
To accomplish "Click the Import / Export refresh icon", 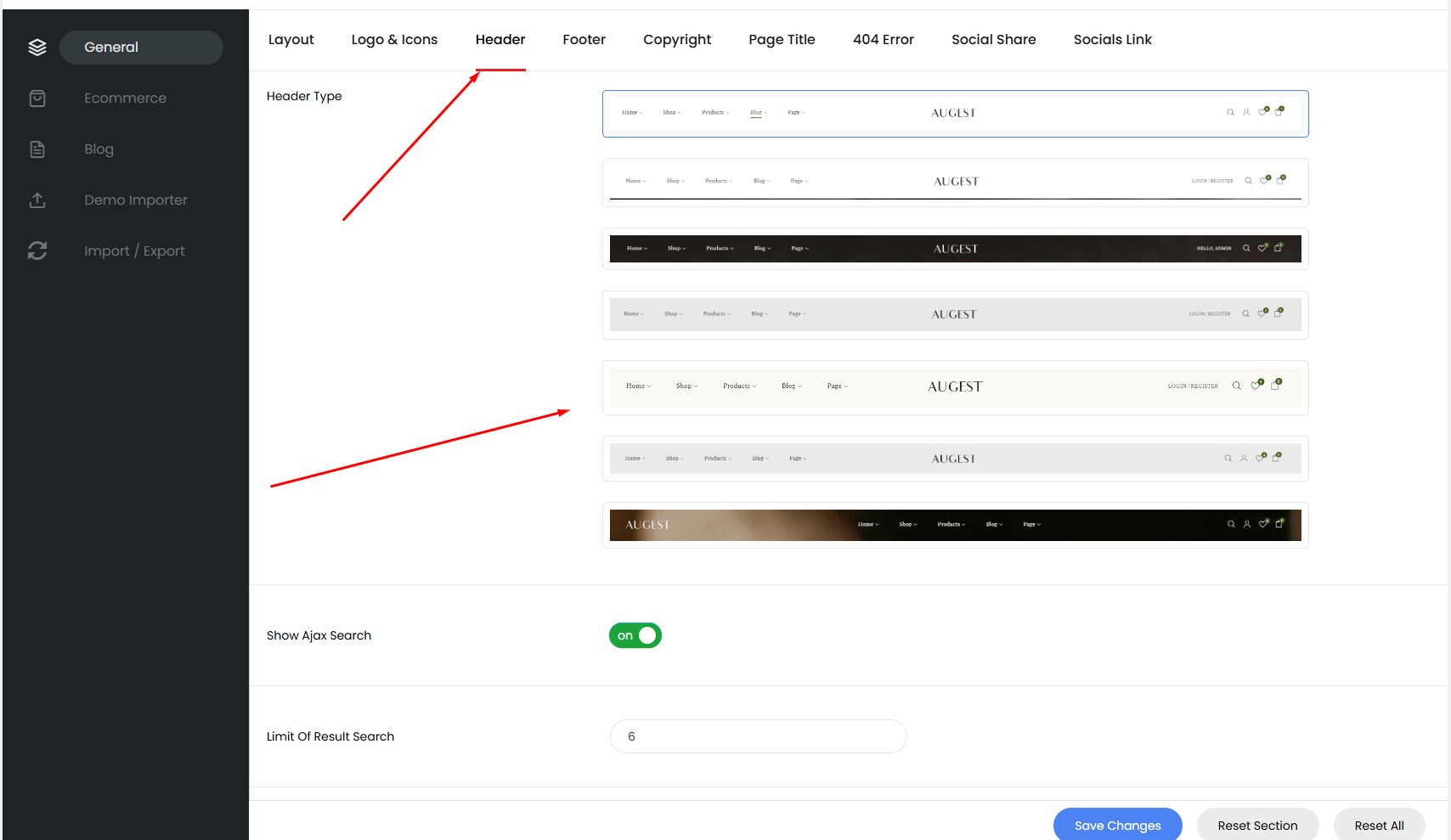I will (37, 251).
